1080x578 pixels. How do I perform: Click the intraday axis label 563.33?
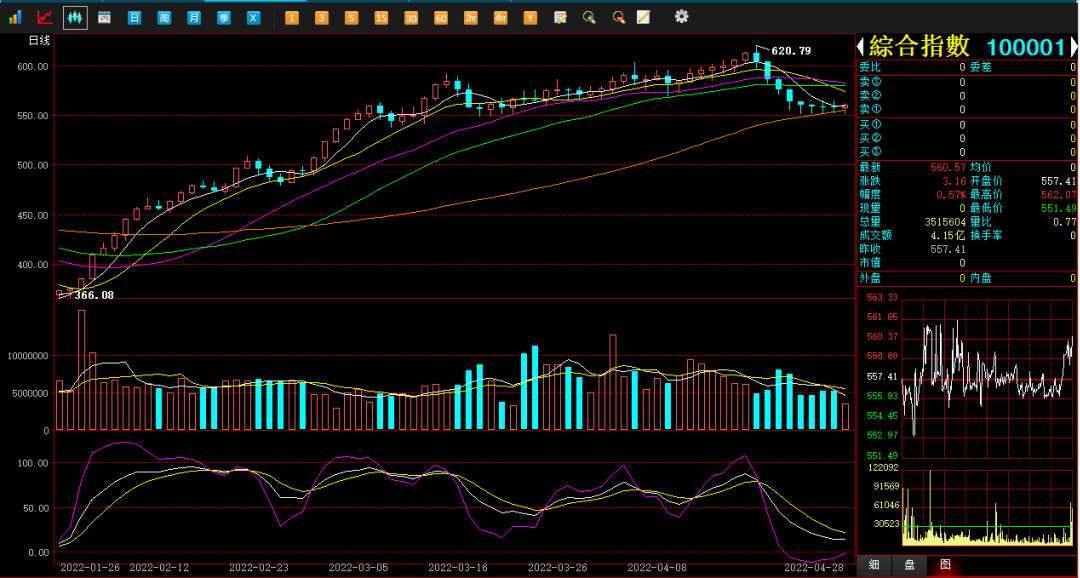[881, 298]
